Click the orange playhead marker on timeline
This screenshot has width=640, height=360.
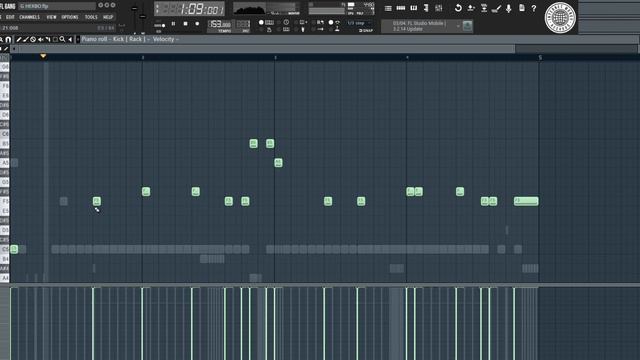43,56
